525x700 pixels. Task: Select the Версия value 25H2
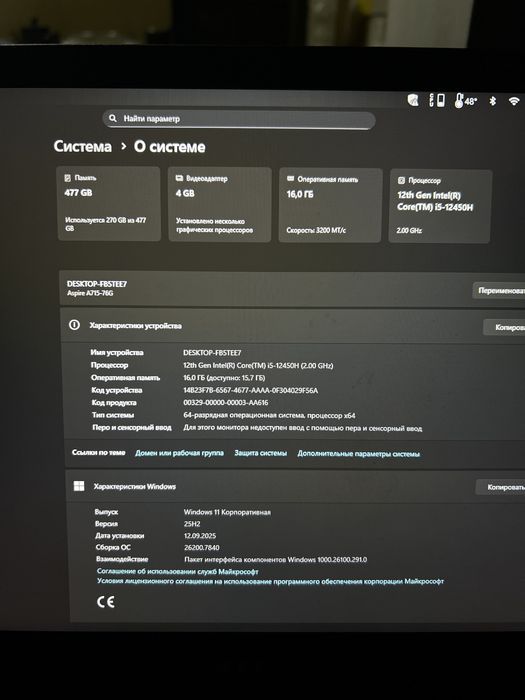[x=192, y=524]
